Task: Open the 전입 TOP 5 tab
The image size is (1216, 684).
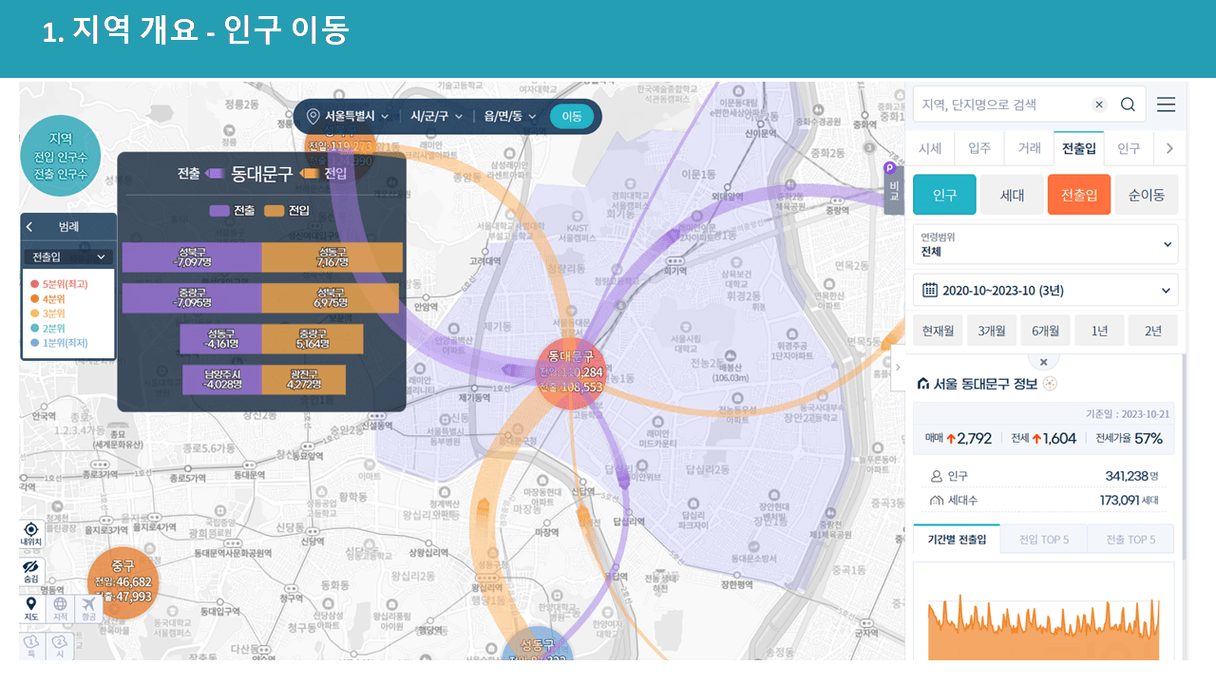Action: click(x=1043, y=539)
